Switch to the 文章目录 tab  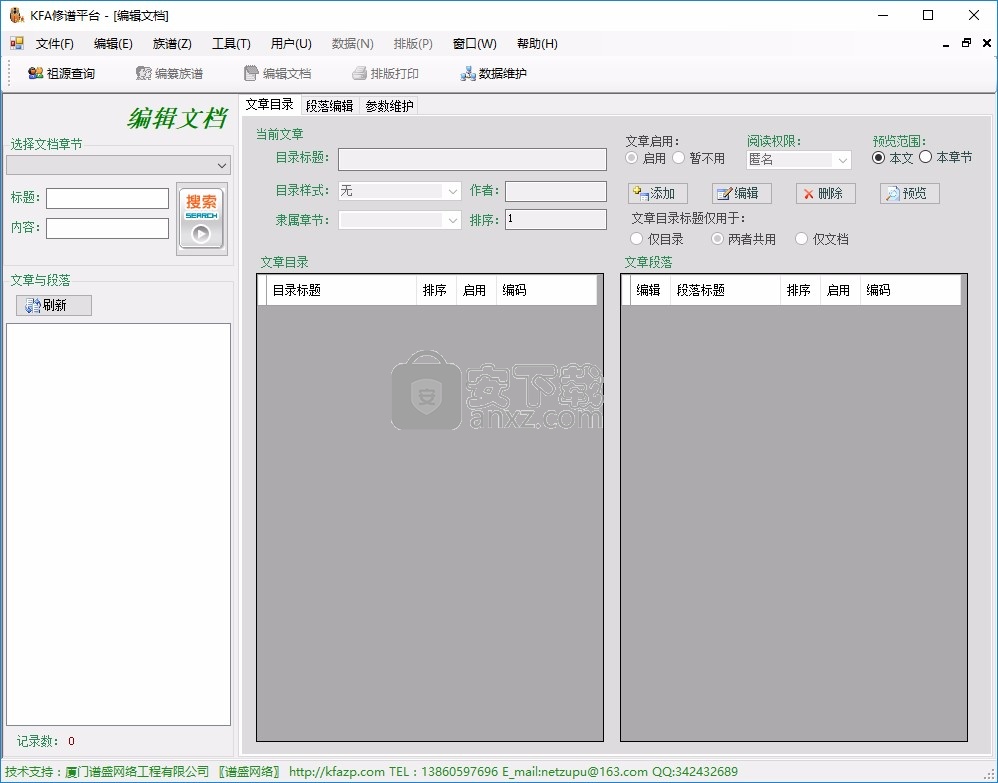coord(270,104)
